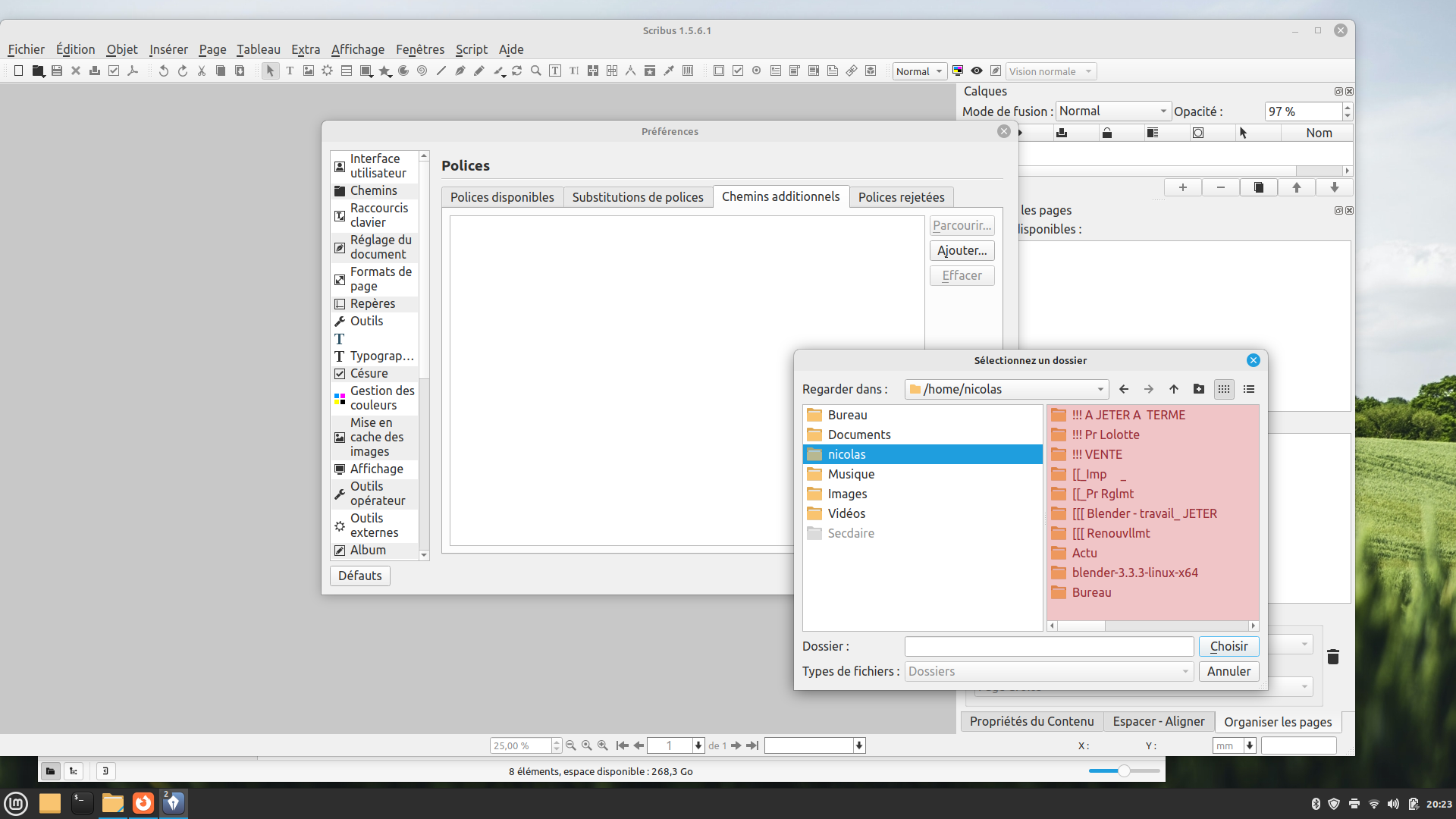Create a new folder in file dialog
Viewport: 1456px width, 819px height.
click(x=1199, y=390)
